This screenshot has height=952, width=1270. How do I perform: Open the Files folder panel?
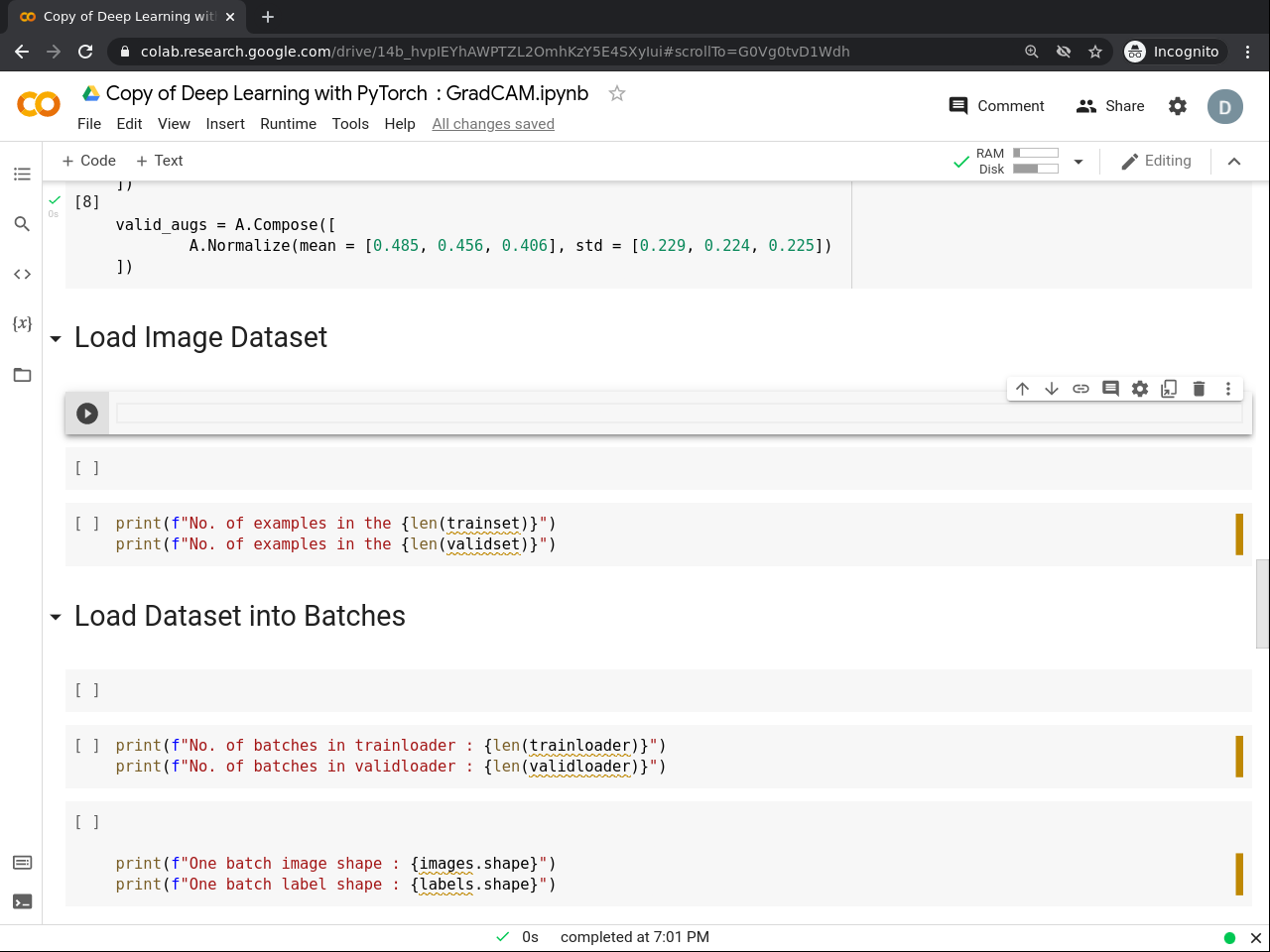22,375
